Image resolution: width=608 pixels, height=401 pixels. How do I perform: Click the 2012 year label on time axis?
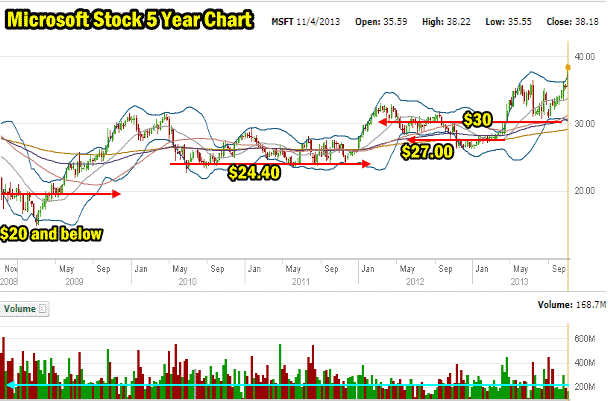pyautogui.click(x=415, y=282)
